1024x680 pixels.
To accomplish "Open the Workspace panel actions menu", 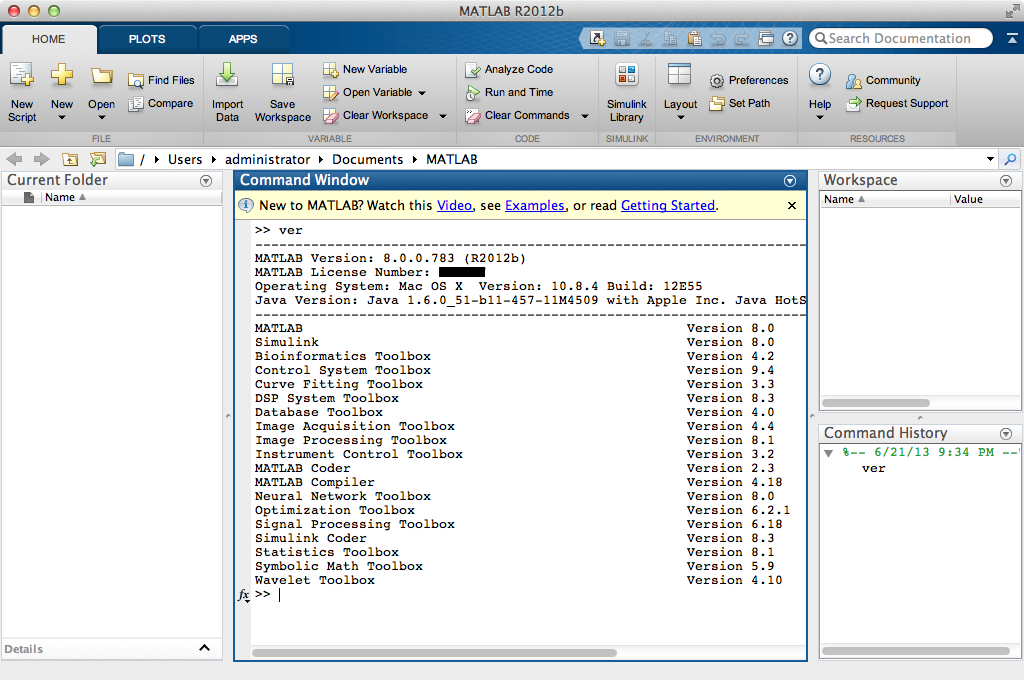I will coord(1006,181).
